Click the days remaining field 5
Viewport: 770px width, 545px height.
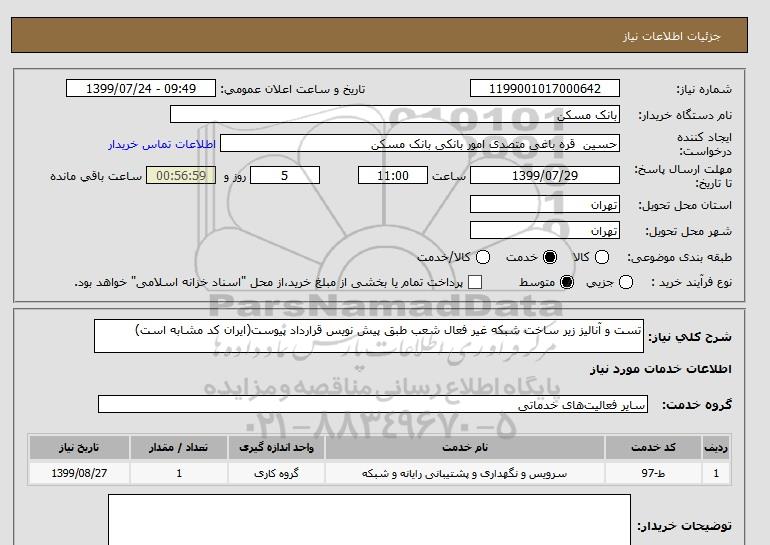click(285, 175)
